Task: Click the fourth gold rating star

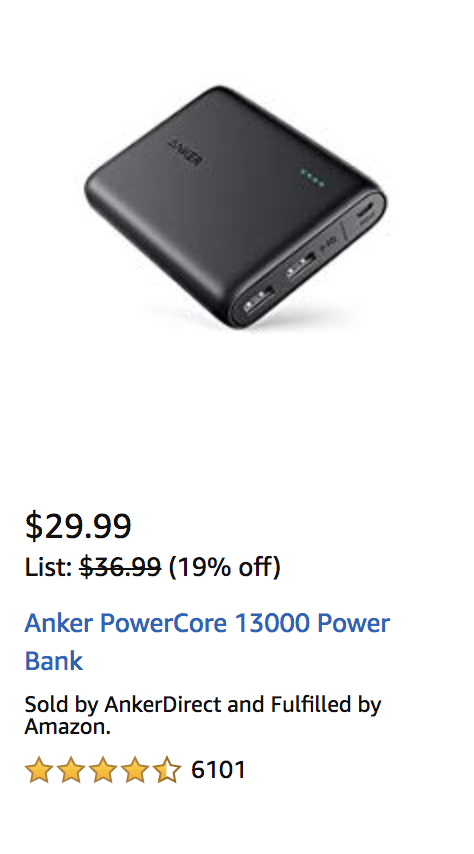Action: pyautogui.click(x=134, y=770)
